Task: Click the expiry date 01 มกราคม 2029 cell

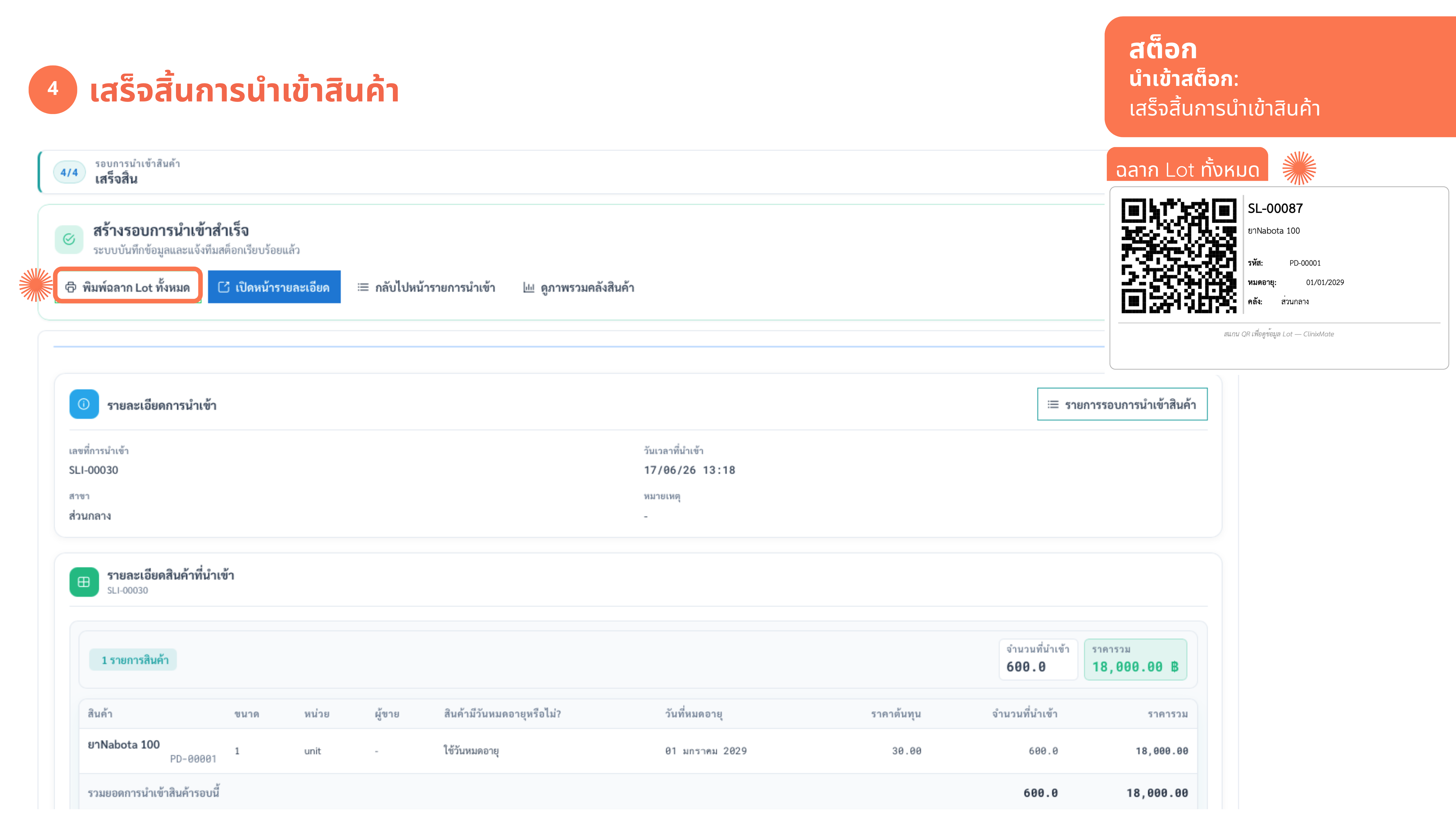Action: [706, 751]
